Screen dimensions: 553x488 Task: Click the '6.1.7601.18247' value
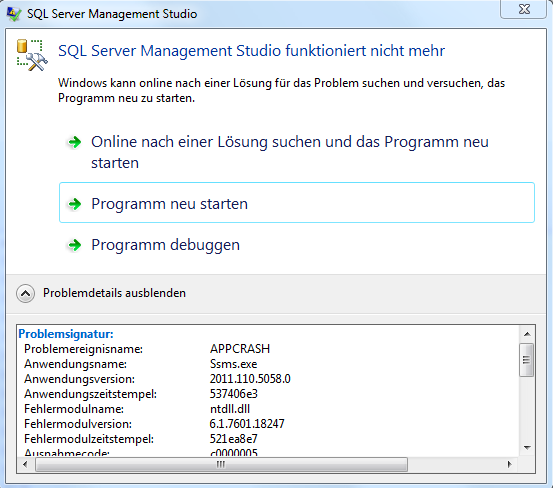(x=247, y=424)
